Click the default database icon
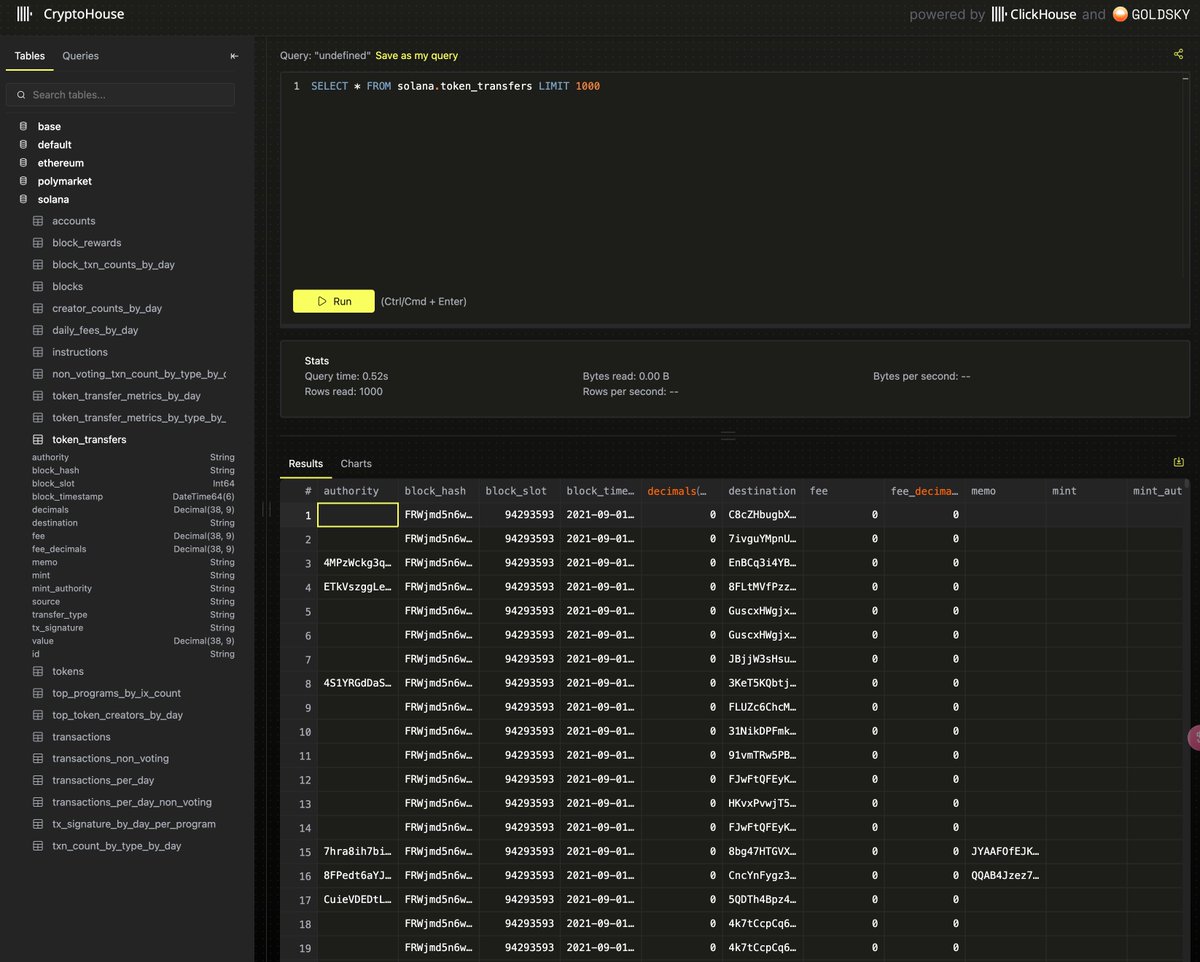Viewport: 1200px width, 962px height. point(23,145)
